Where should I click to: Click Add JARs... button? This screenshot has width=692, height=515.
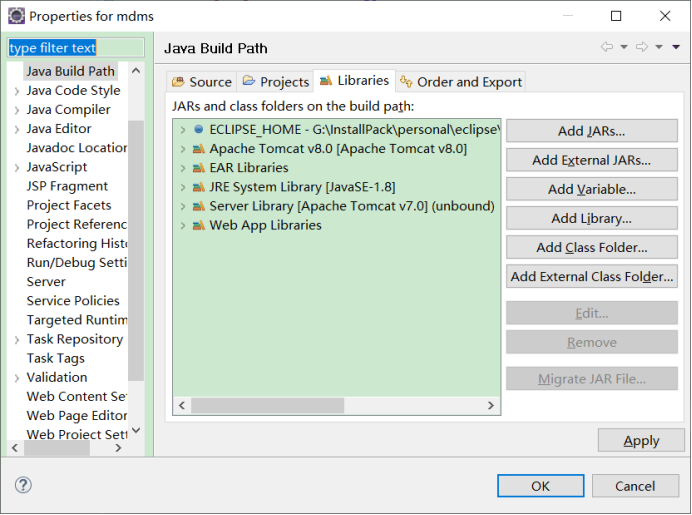591,131
